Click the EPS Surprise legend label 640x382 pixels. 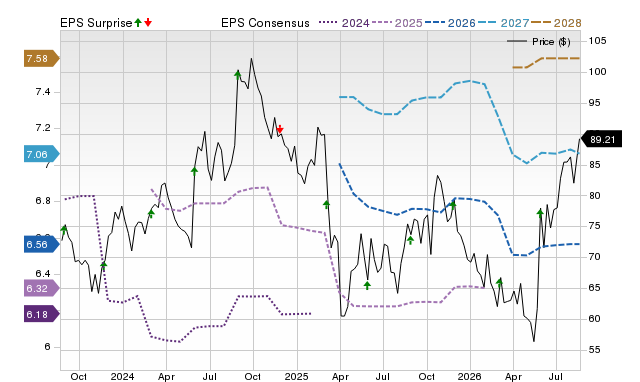(96, 23)
